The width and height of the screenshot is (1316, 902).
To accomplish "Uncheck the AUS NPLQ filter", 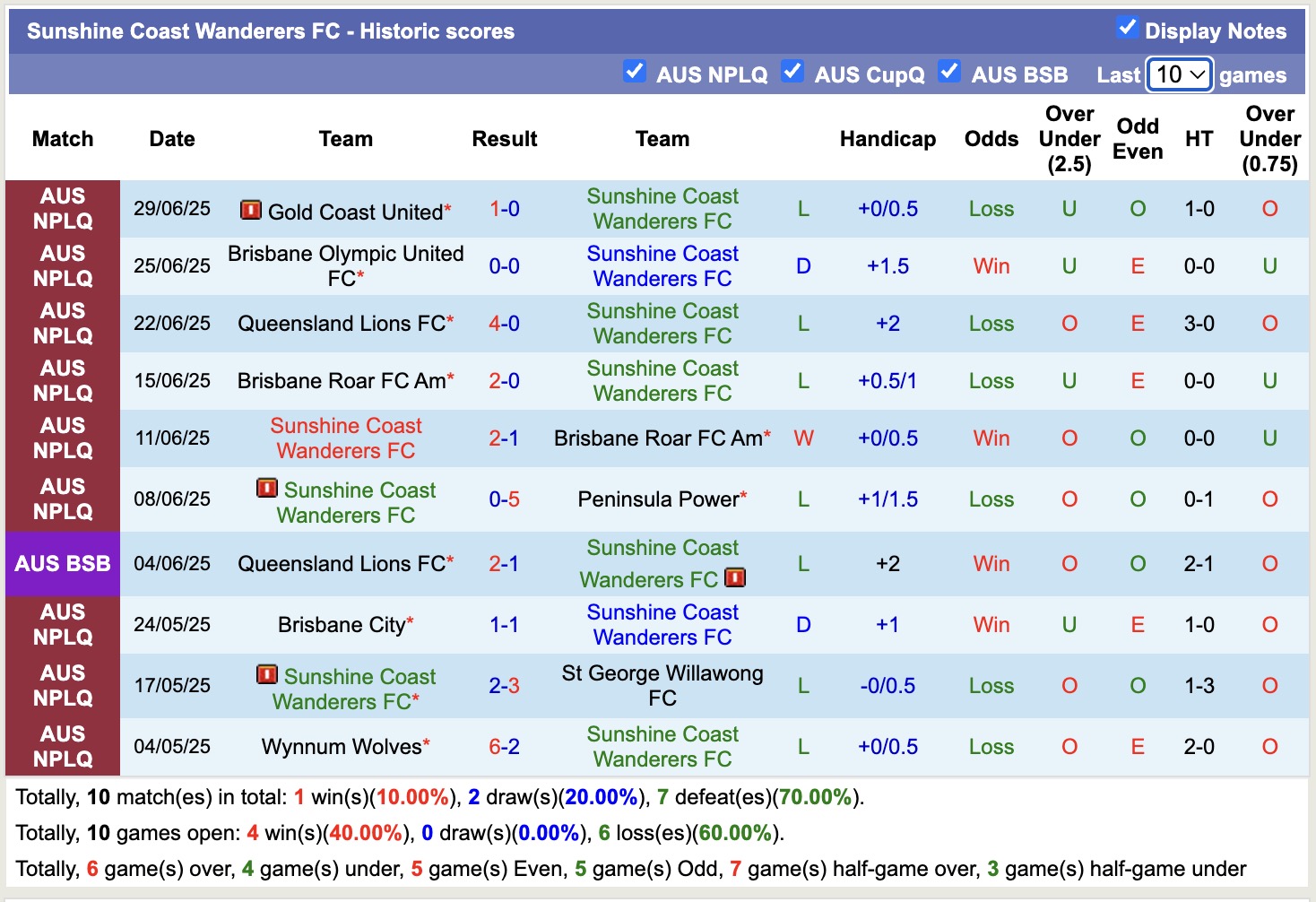I will 636,70.
